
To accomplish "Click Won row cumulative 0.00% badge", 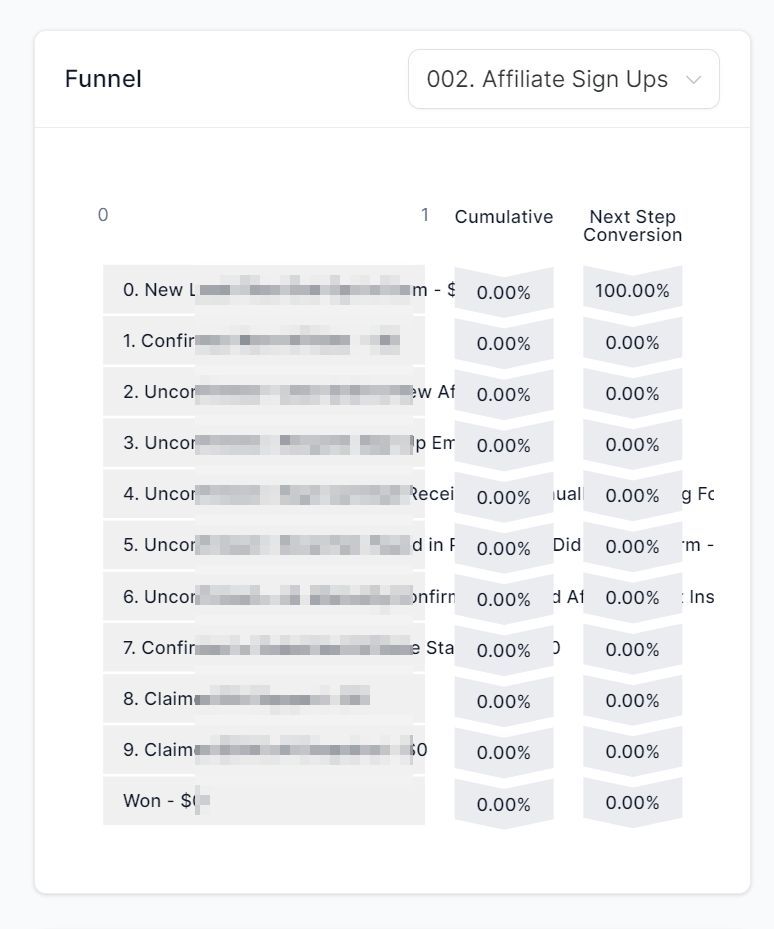I will [x=503, y=803].
